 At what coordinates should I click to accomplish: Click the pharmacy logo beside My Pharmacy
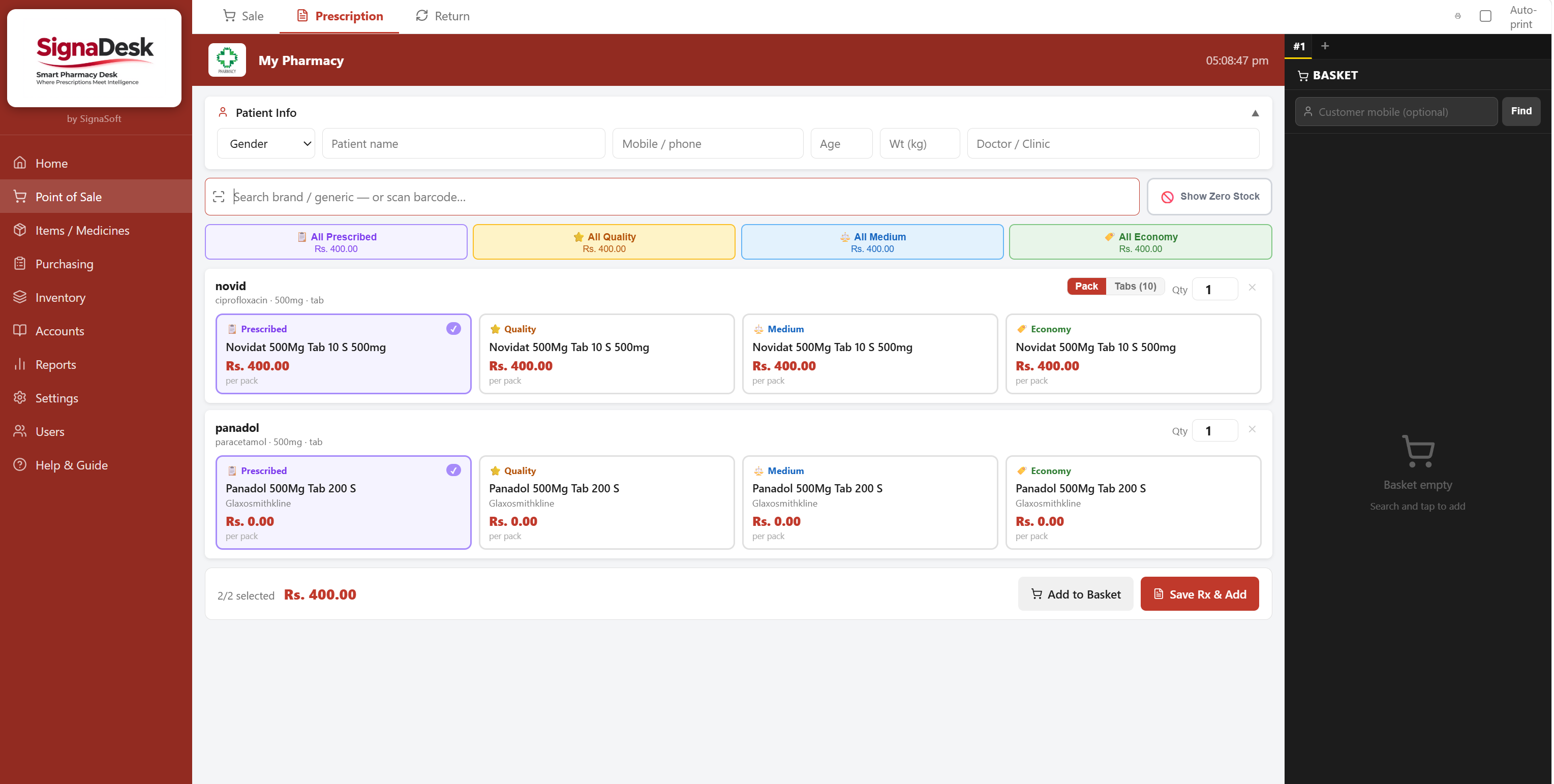coord(227,60)
